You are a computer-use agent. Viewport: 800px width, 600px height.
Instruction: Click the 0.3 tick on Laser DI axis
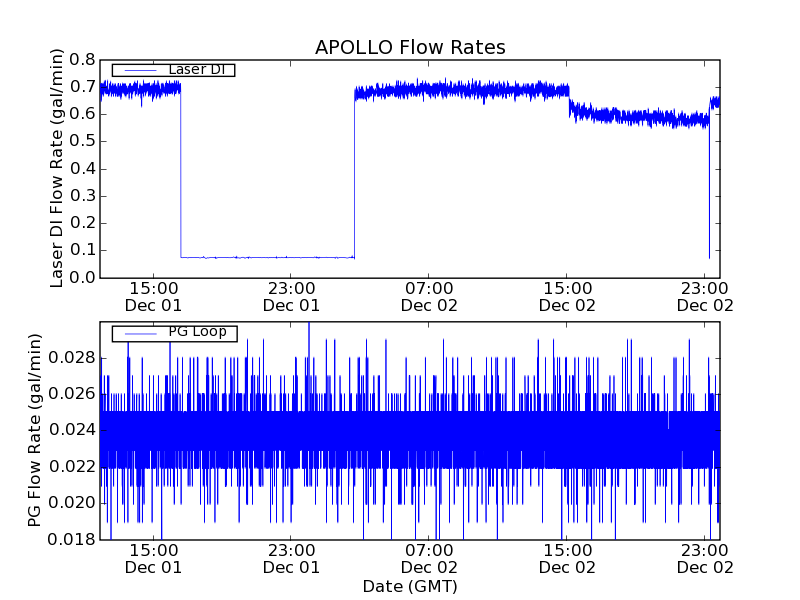tap(83, 196)
